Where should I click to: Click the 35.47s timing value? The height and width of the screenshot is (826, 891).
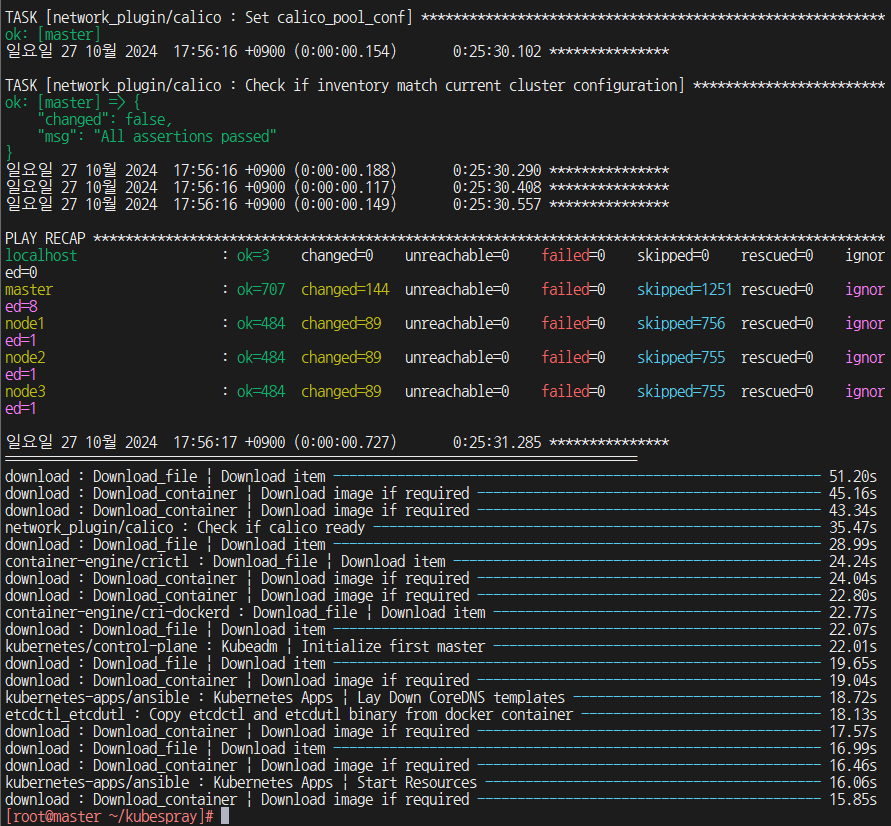point(853,528)
